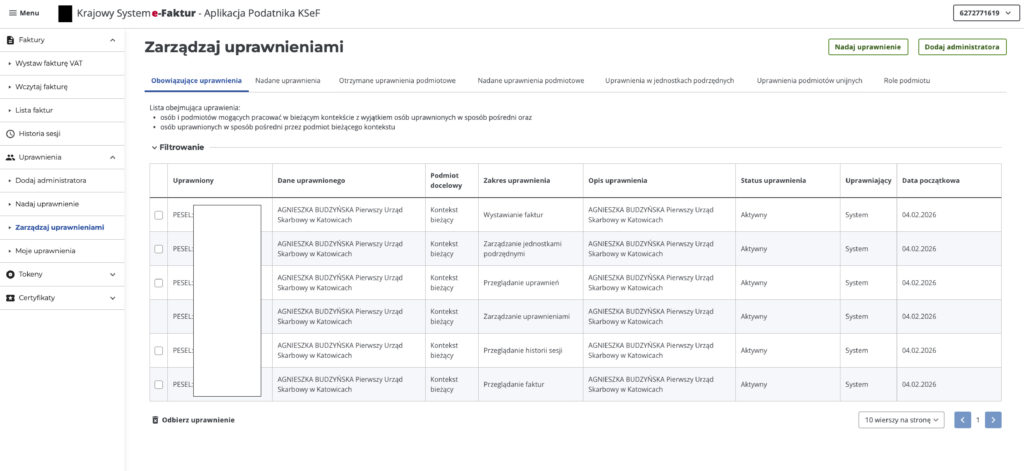Open the hamburger Menu icon
The height and width of the screenshot is (471, 1024).
coord(12,13)
